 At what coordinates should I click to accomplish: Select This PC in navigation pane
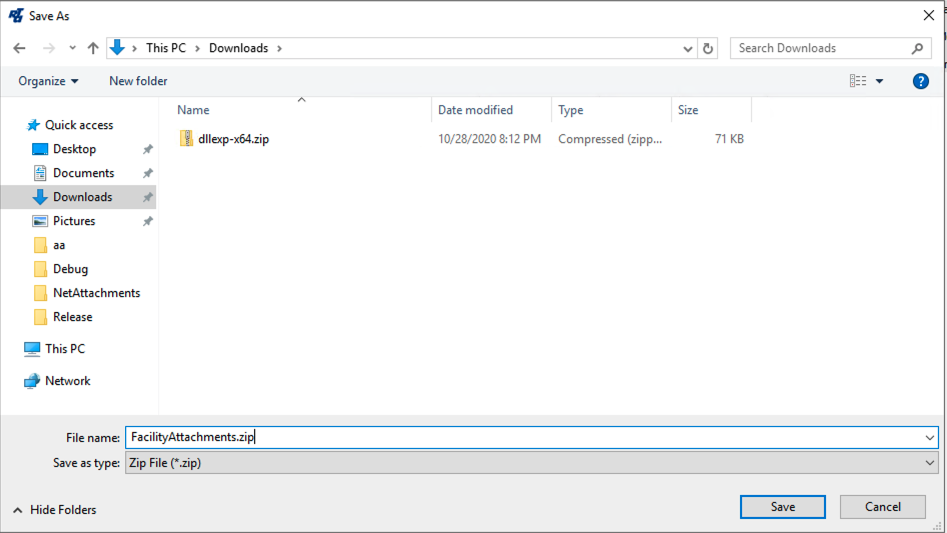pyautogui.click(x=64, y=349)
